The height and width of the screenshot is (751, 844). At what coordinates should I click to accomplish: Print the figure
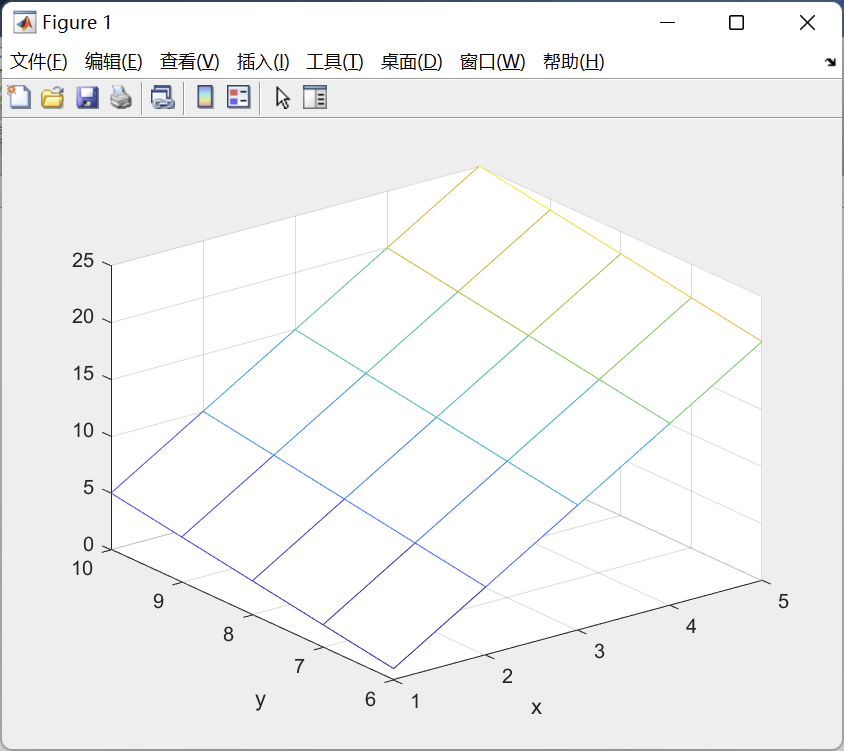[120, 97]
